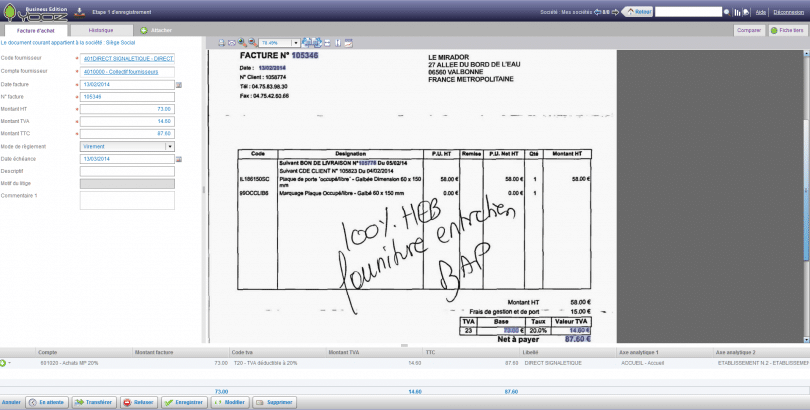
Task: Click the Yooz logo
Action: click(x=35, y=12)
